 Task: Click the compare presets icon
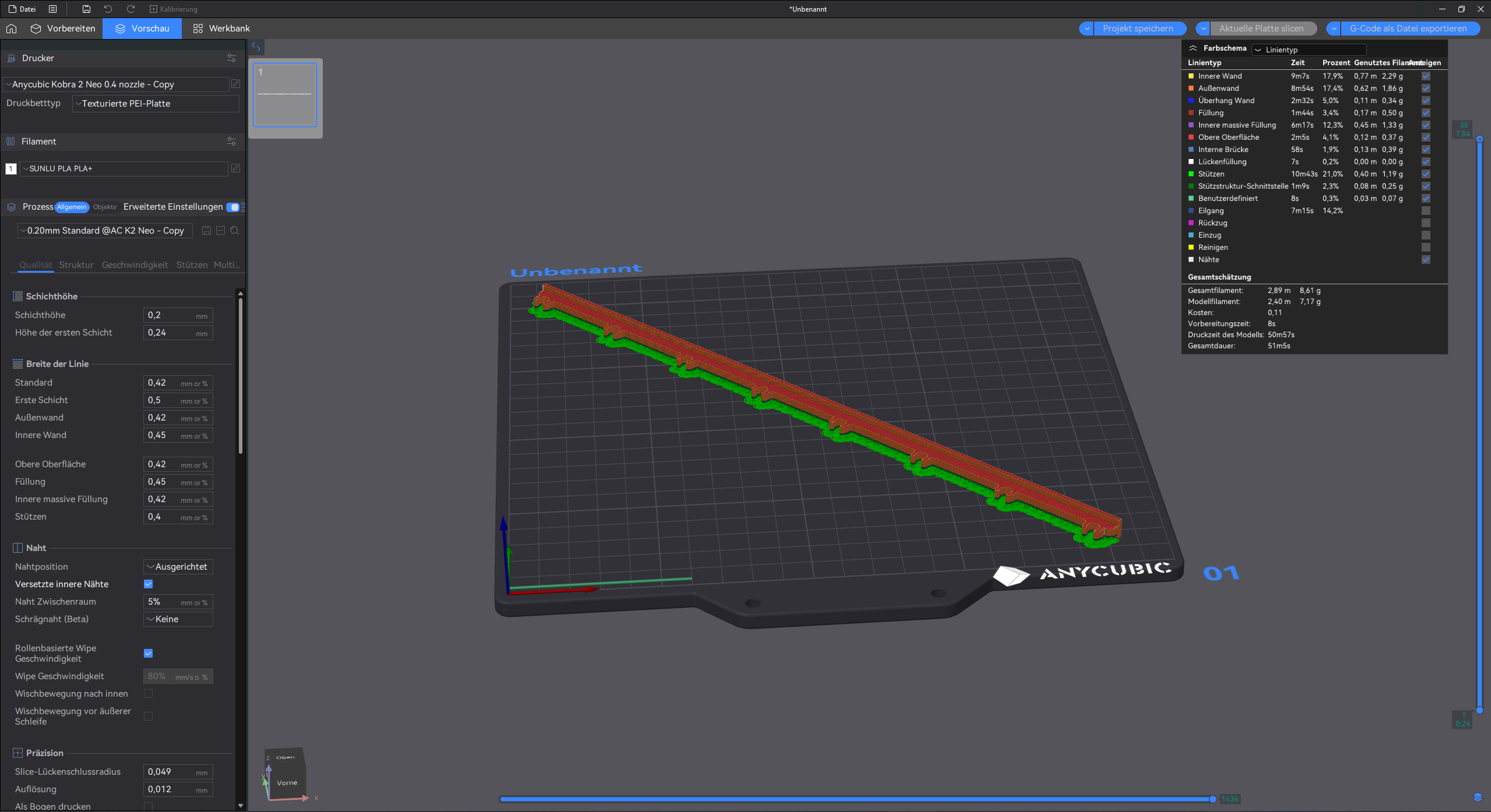pos(221,231)
